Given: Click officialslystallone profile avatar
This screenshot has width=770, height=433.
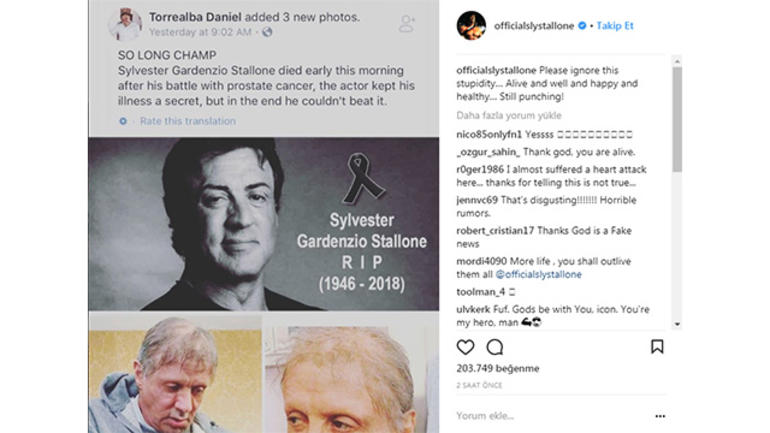Looking at the screenshot, I should coord(471,25).
